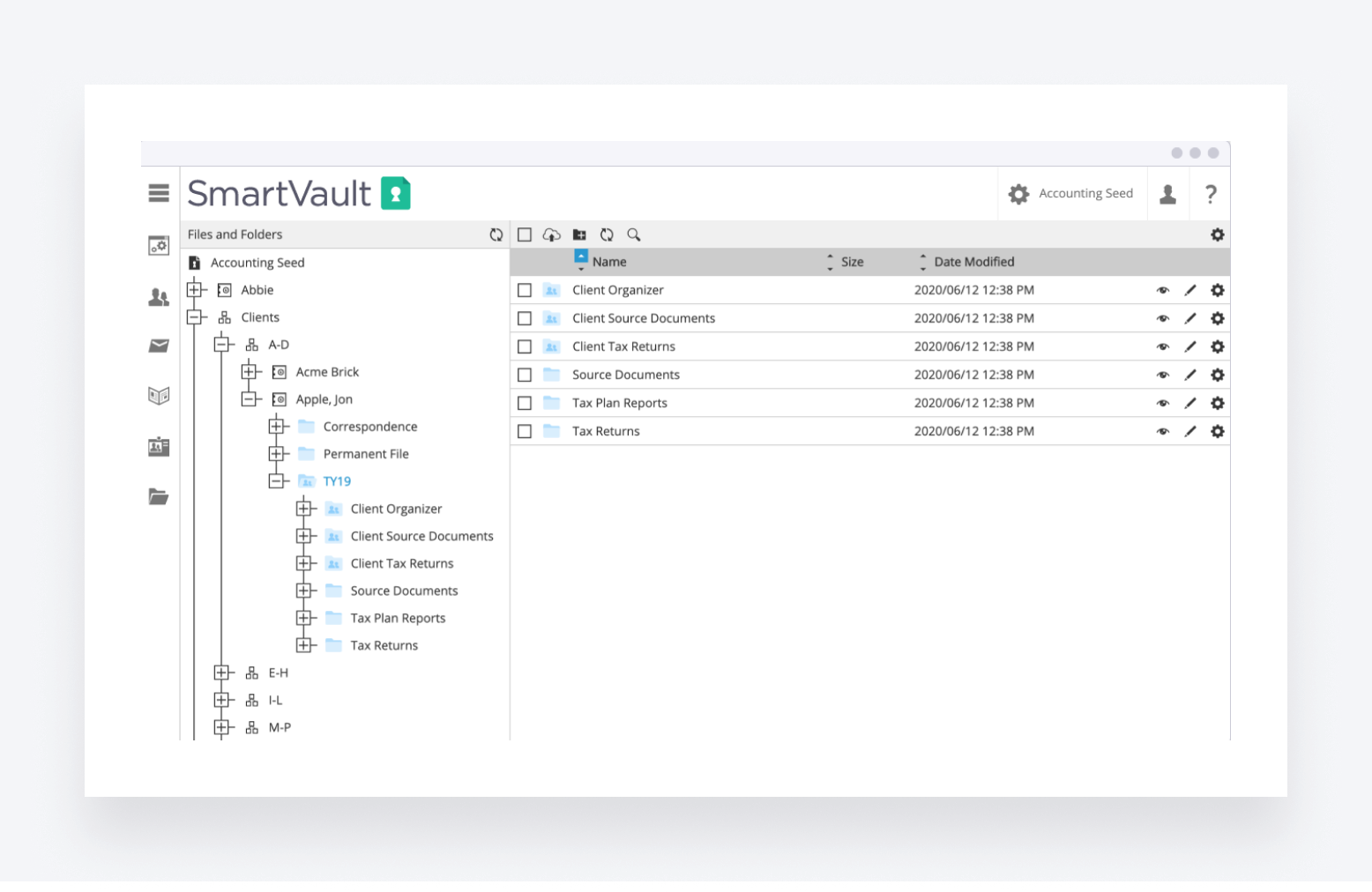Viewport: 1372px width, 892px height.
Task: Check the Tax Returns row checkbox
Action: pyautogui.click(x=525, y=431)
